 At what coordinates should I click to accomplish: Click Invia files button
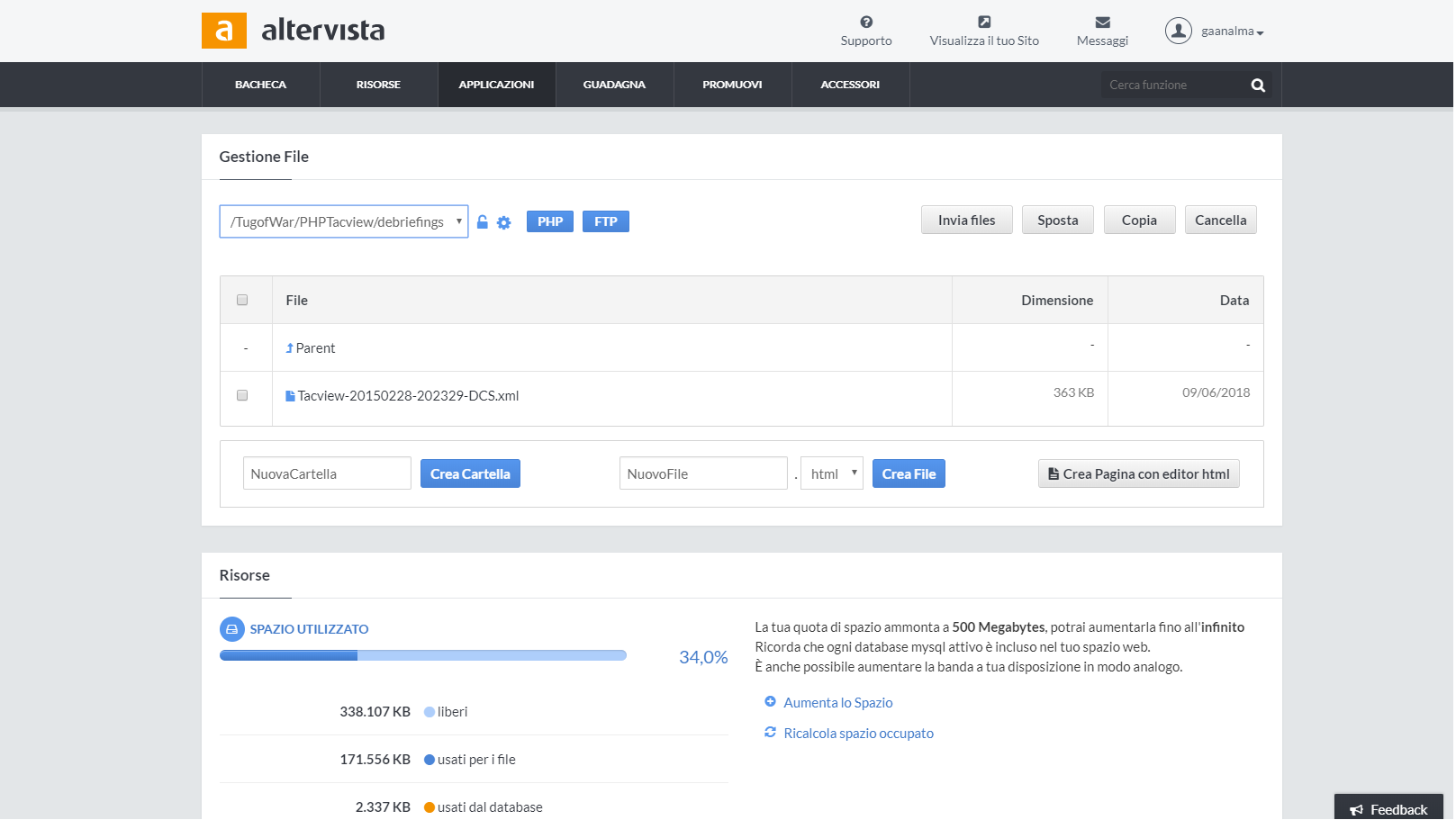(967, 220)
